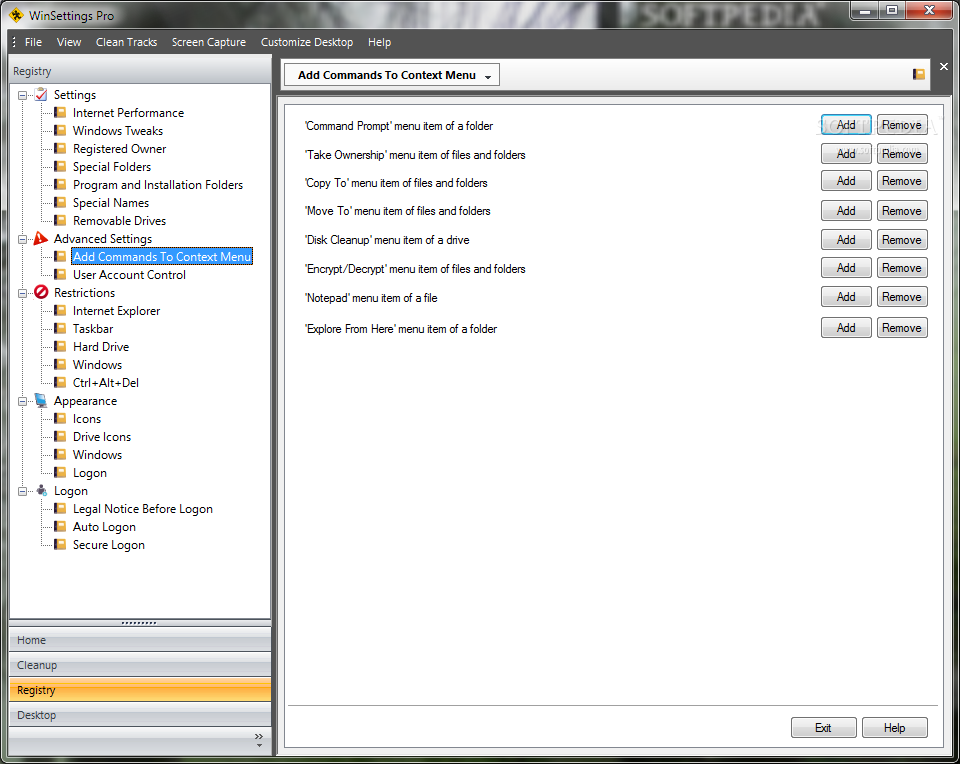Click the icon beside Drive Icons
The width and height of the screenshot is (960, 764).
60,436
